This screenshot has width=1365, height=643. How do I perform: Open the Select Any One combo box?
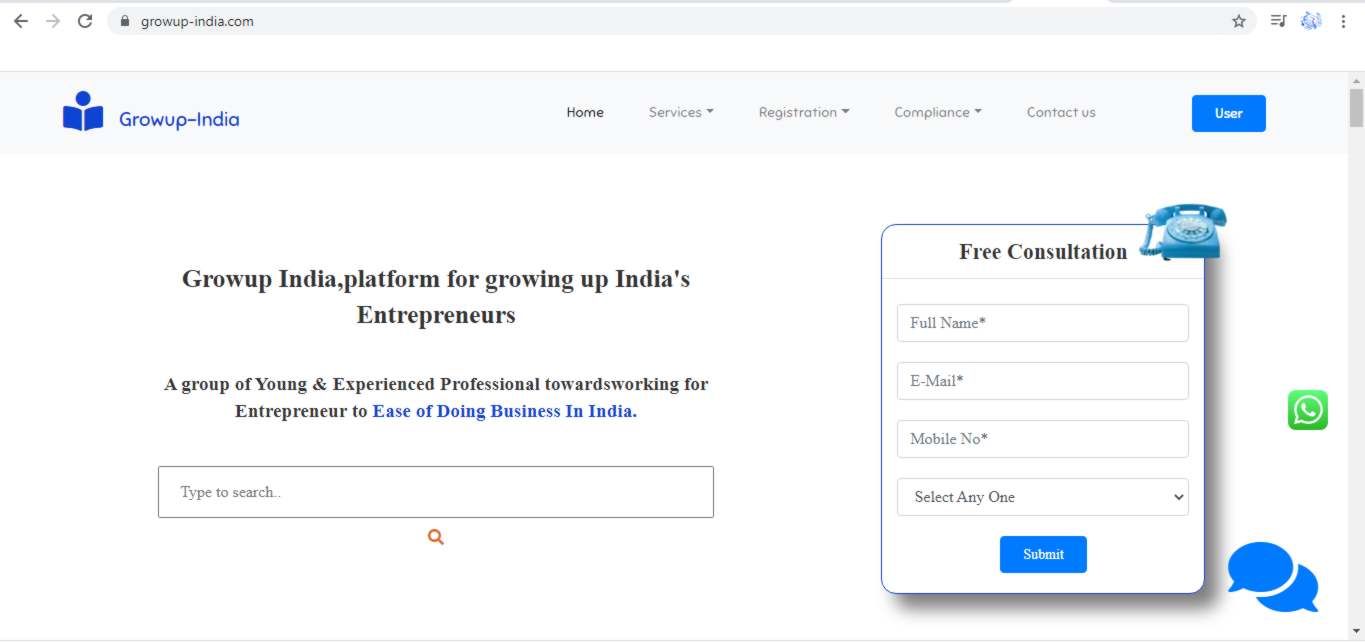click(x=1042, y=497)
